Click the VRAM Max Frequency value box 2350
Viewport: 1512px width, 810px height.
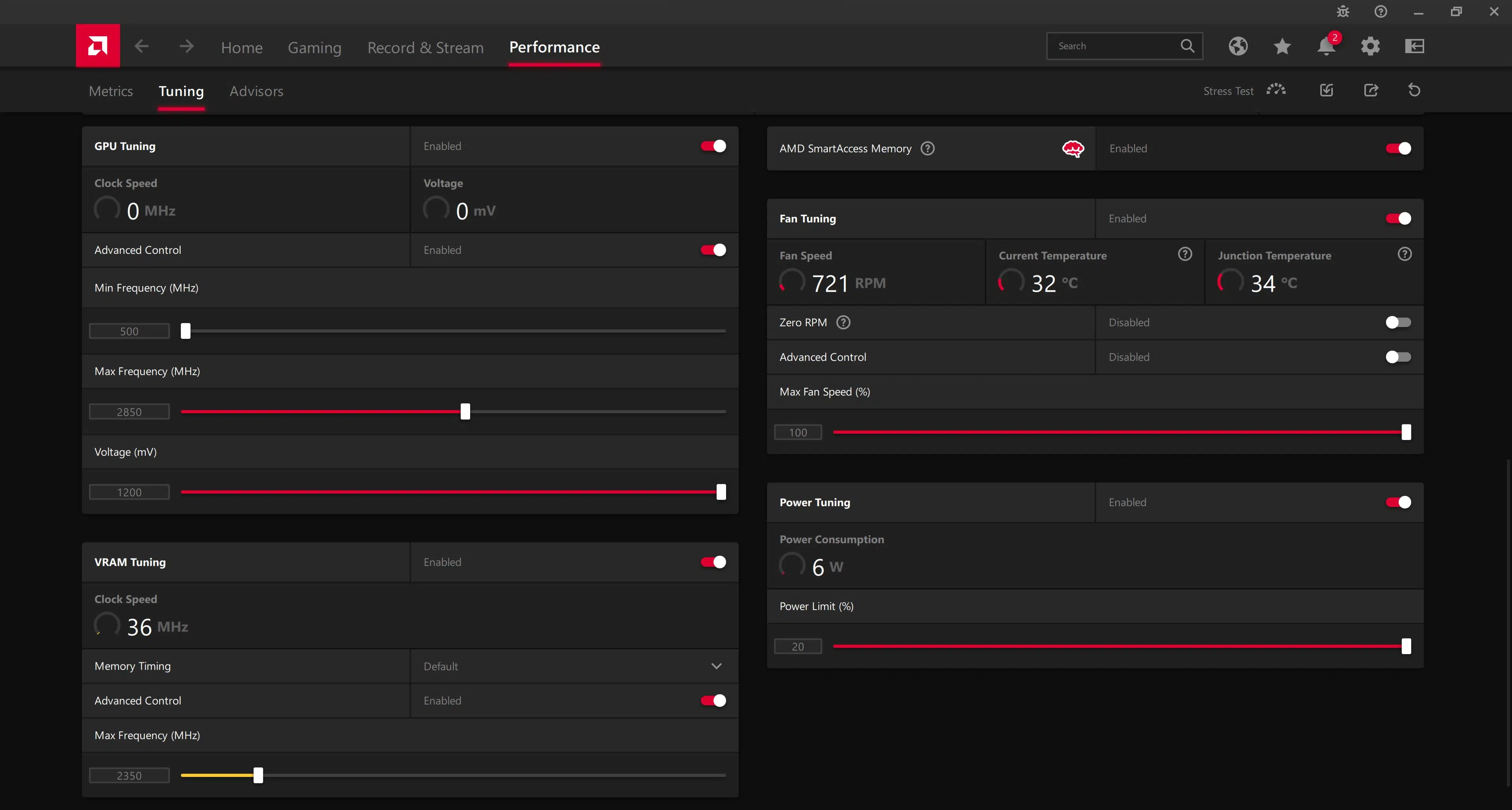(x=129, y=775)
